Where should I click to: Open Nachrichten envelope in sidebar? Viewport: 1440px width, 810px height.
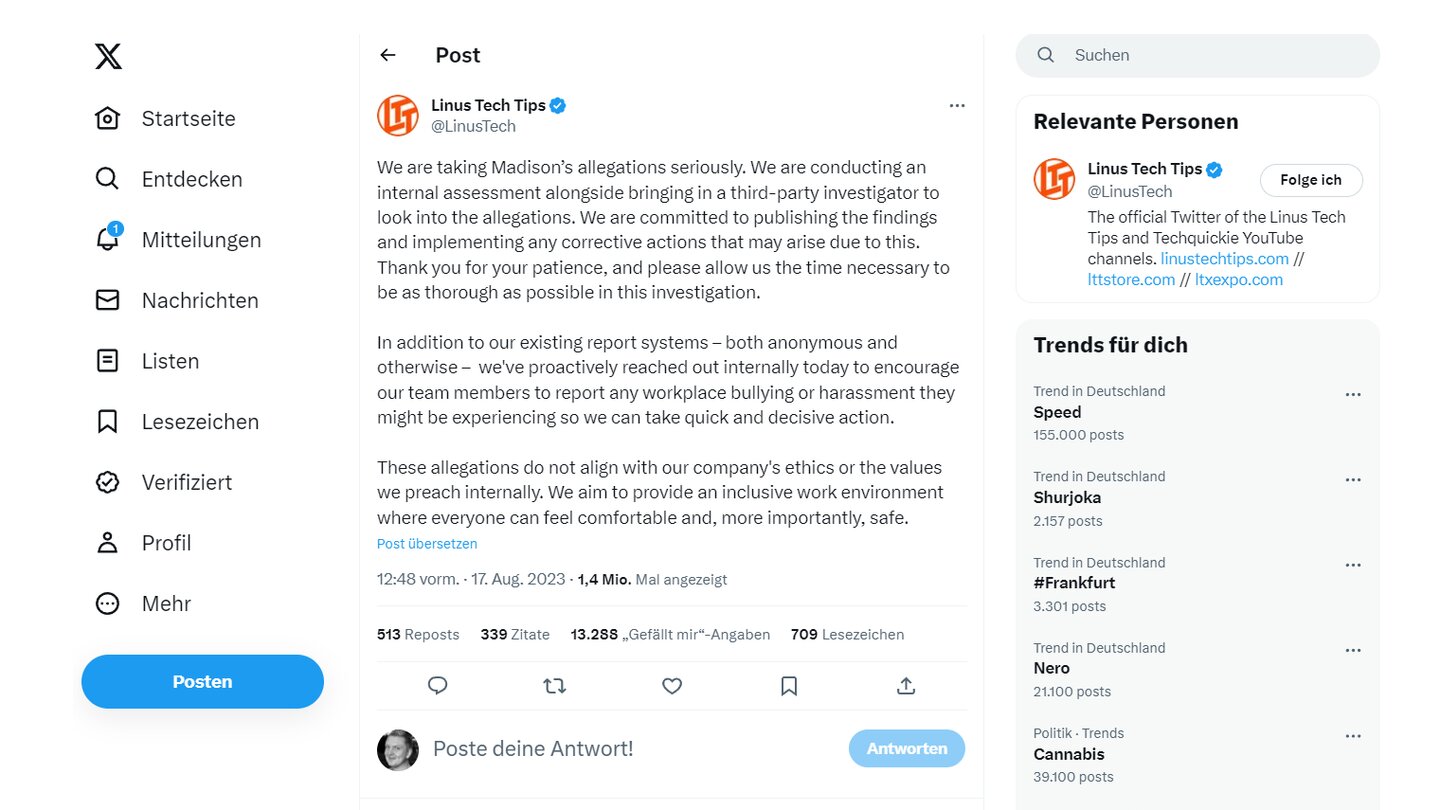(107, 300)
